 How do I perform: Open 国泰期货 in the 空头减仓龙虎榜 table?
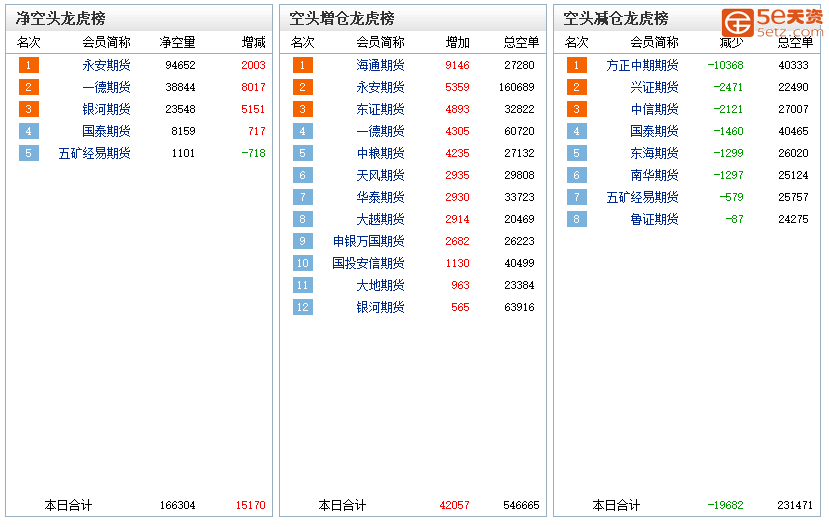[x=655, y=131]
